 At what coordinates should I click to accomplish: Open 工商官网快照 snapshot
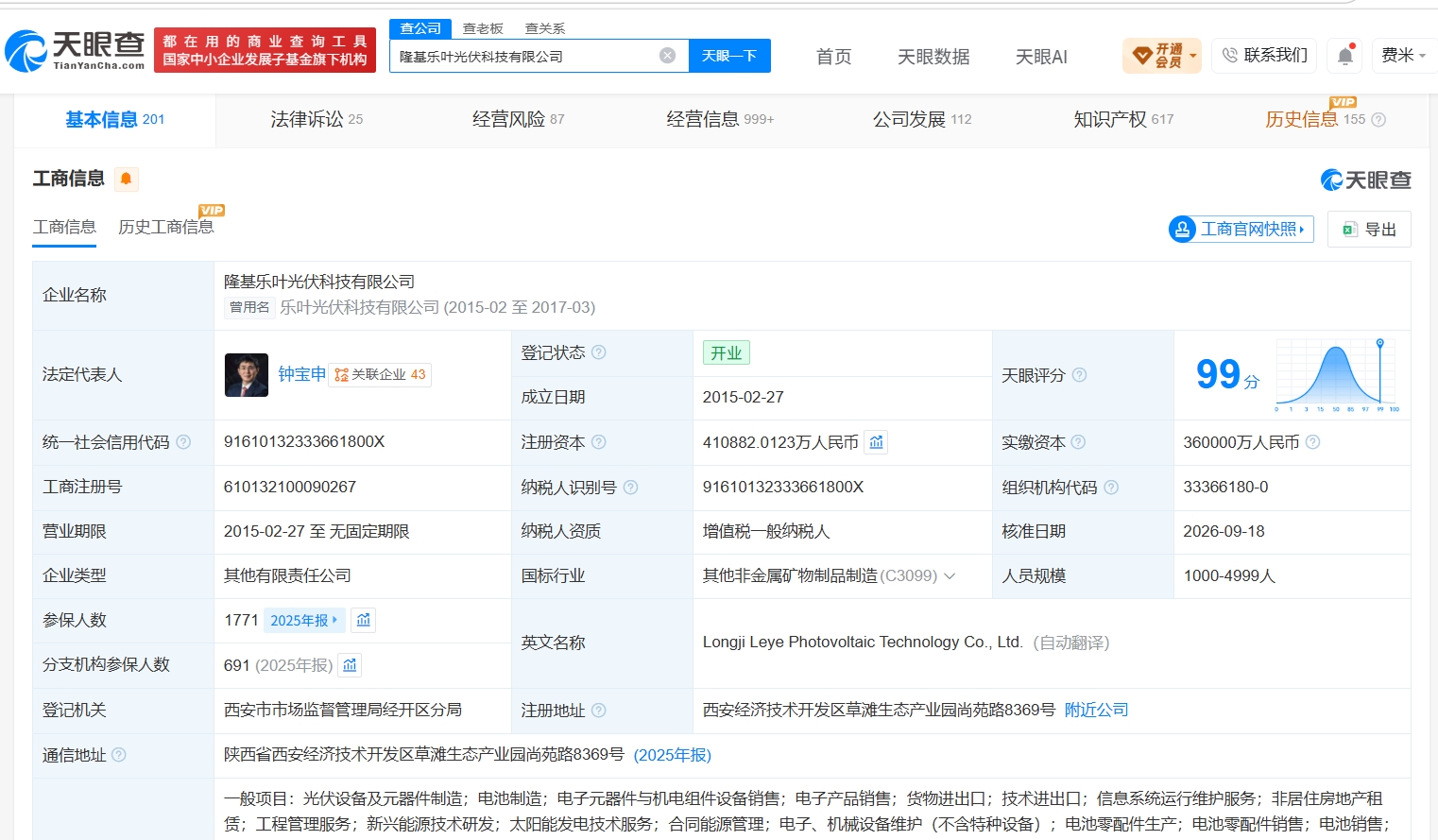1241,230
